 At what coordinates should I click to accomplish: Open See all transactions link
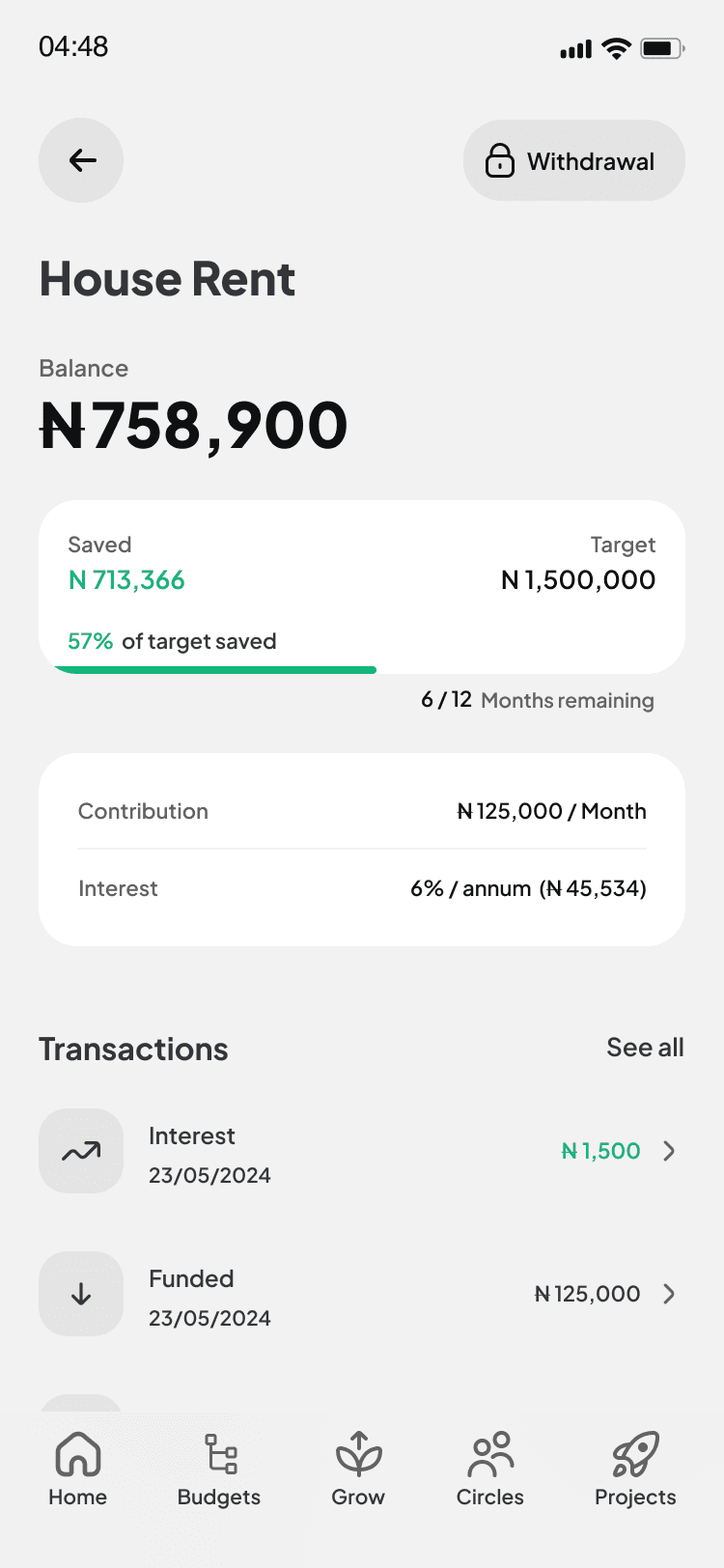point(645,1048)
